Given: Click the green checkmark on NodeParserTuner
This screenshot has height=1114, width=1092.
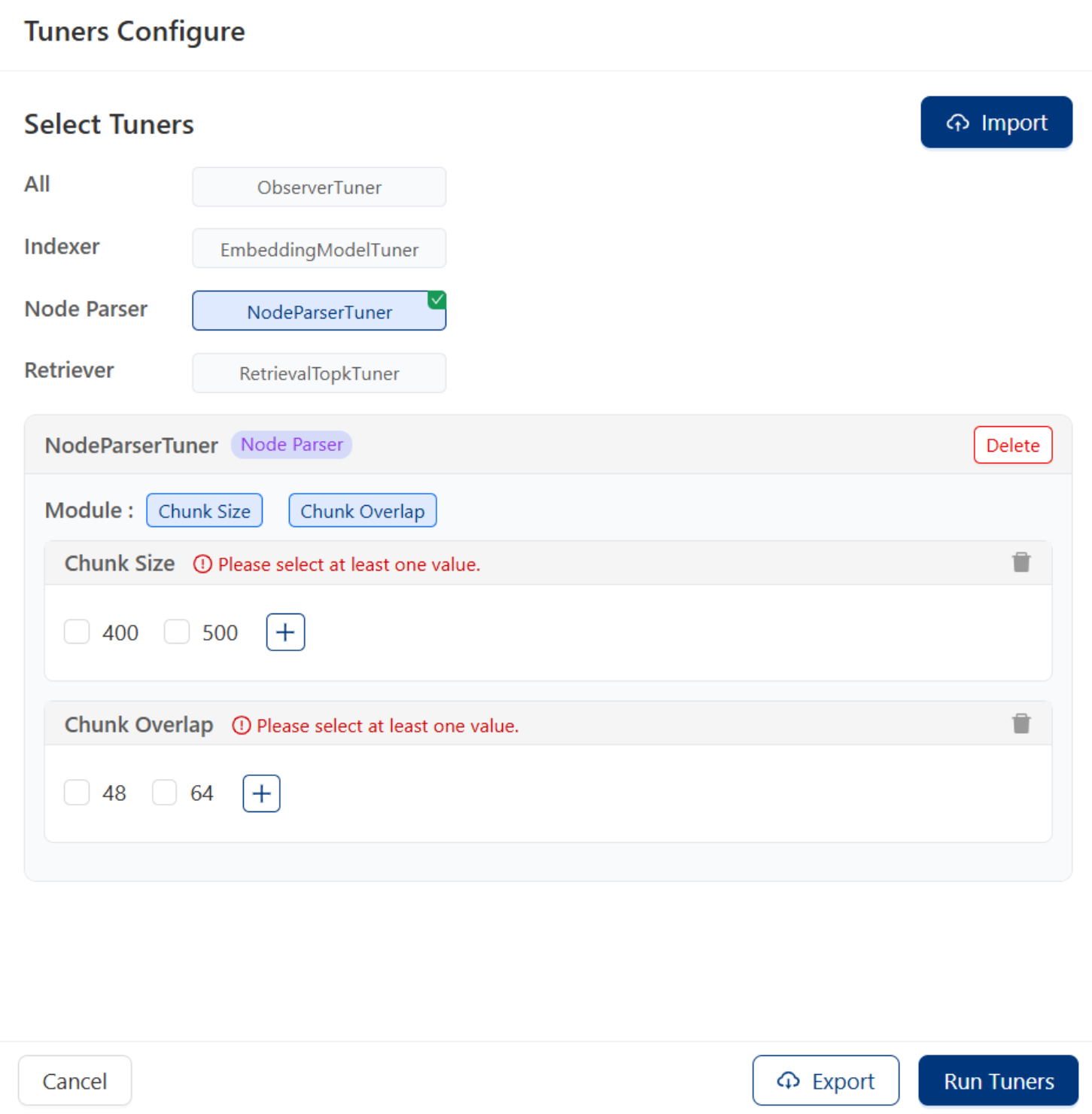Looking at the screenshot, I should (x=437, y=300).
